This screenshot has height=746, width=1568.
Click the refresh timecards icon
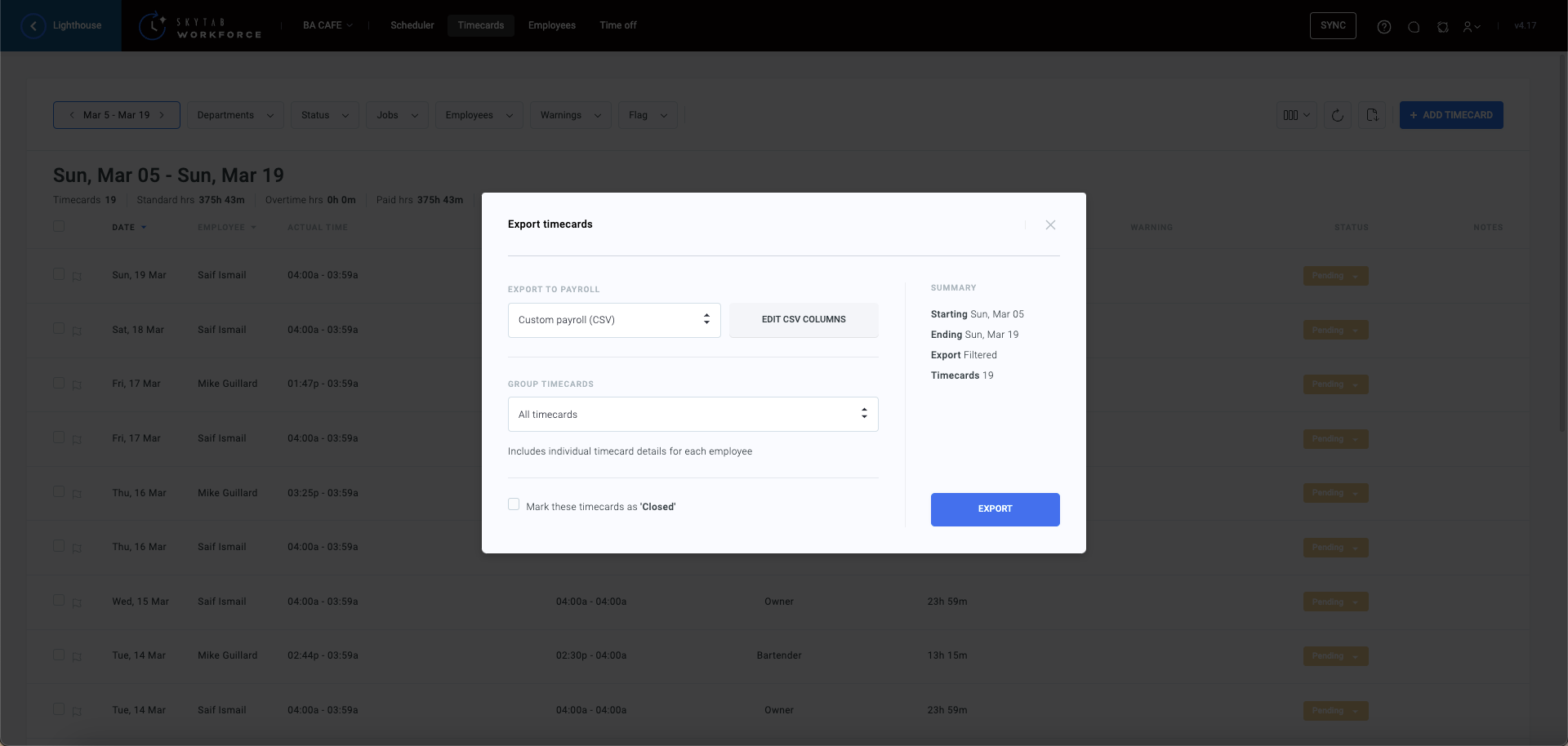1337,115
